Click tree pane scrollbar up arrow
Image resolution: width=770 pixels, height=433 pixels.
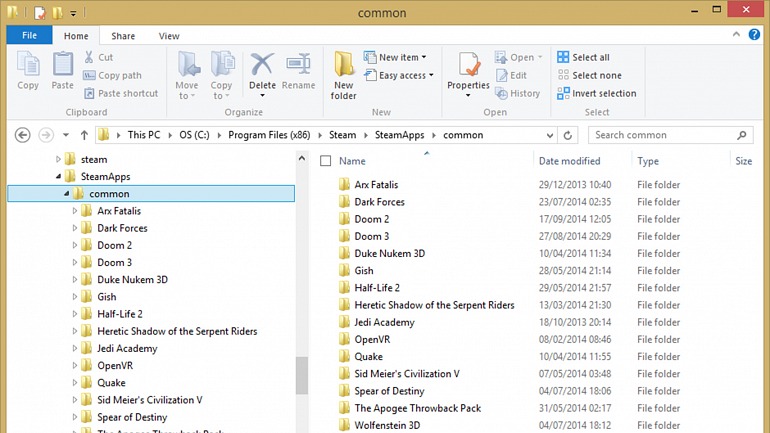pyautogui.click(x=302, y=158)
